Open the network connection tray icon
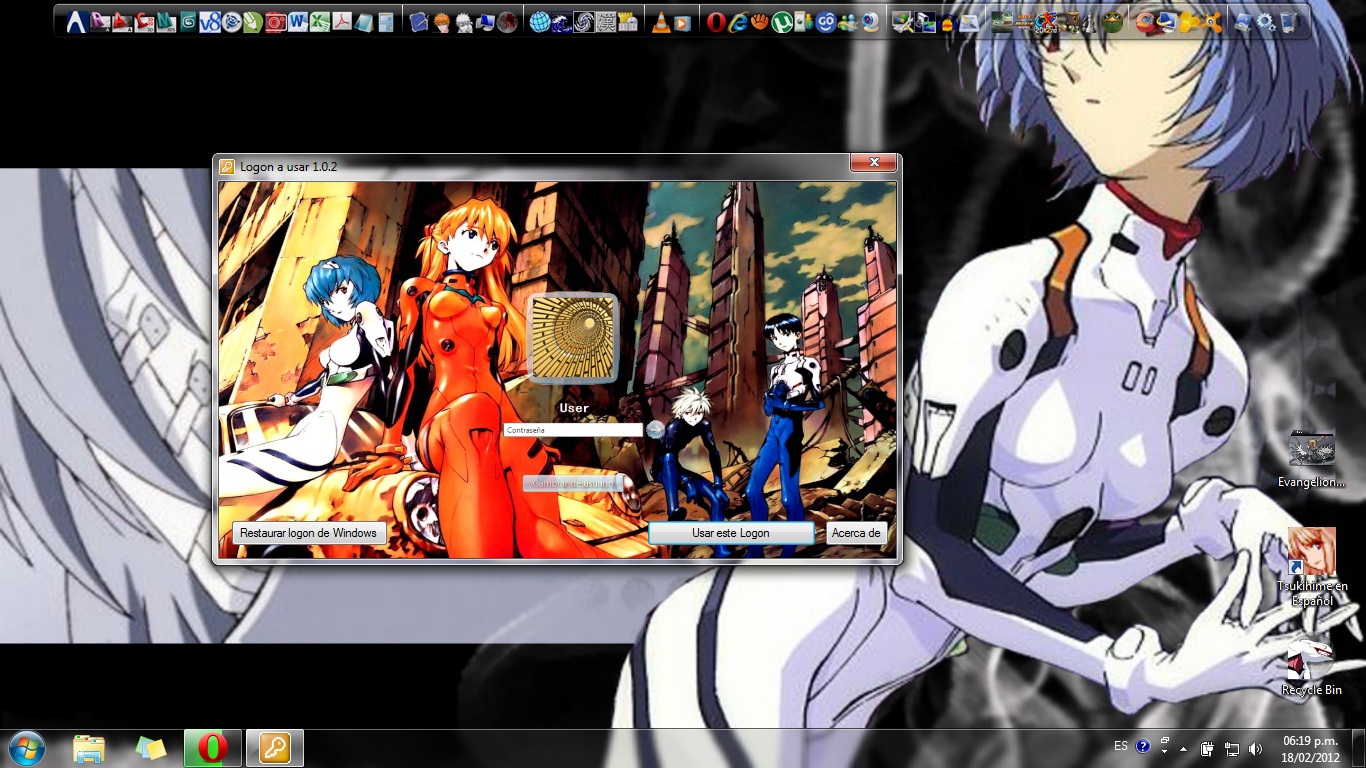This screenshot has width=1366, height=768. pos(1231,748)
